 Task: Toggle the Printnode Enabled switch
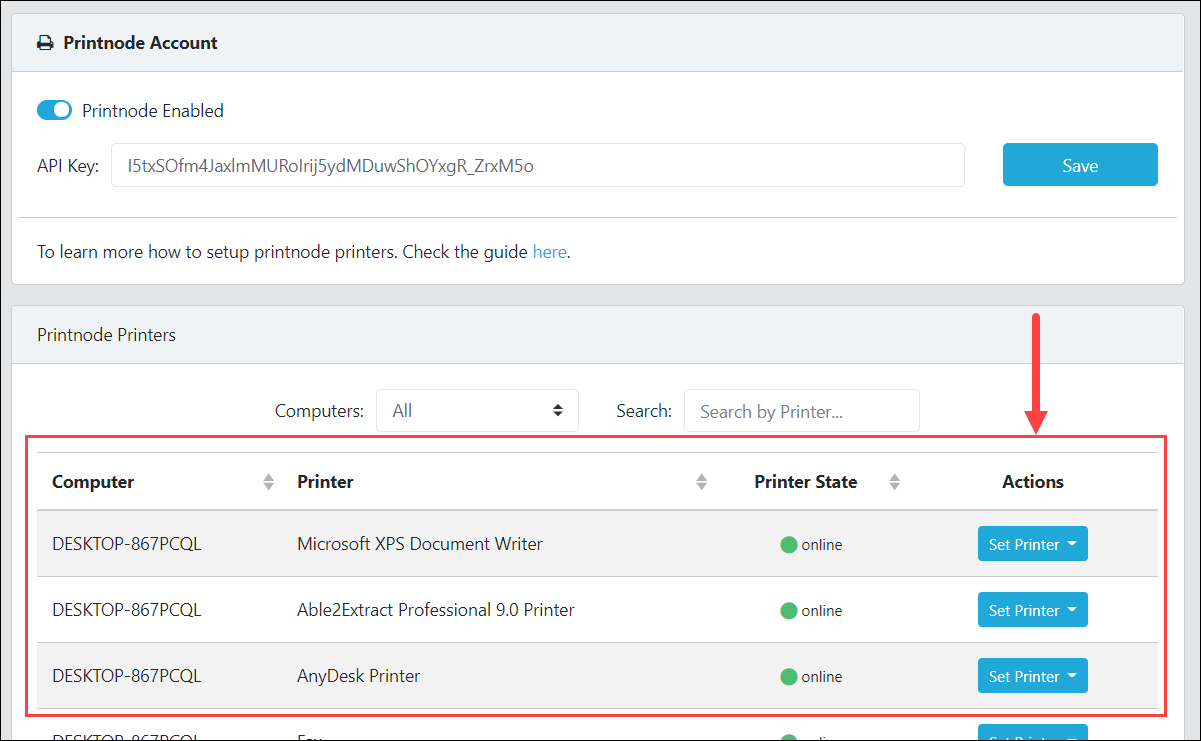coord(55,110)
